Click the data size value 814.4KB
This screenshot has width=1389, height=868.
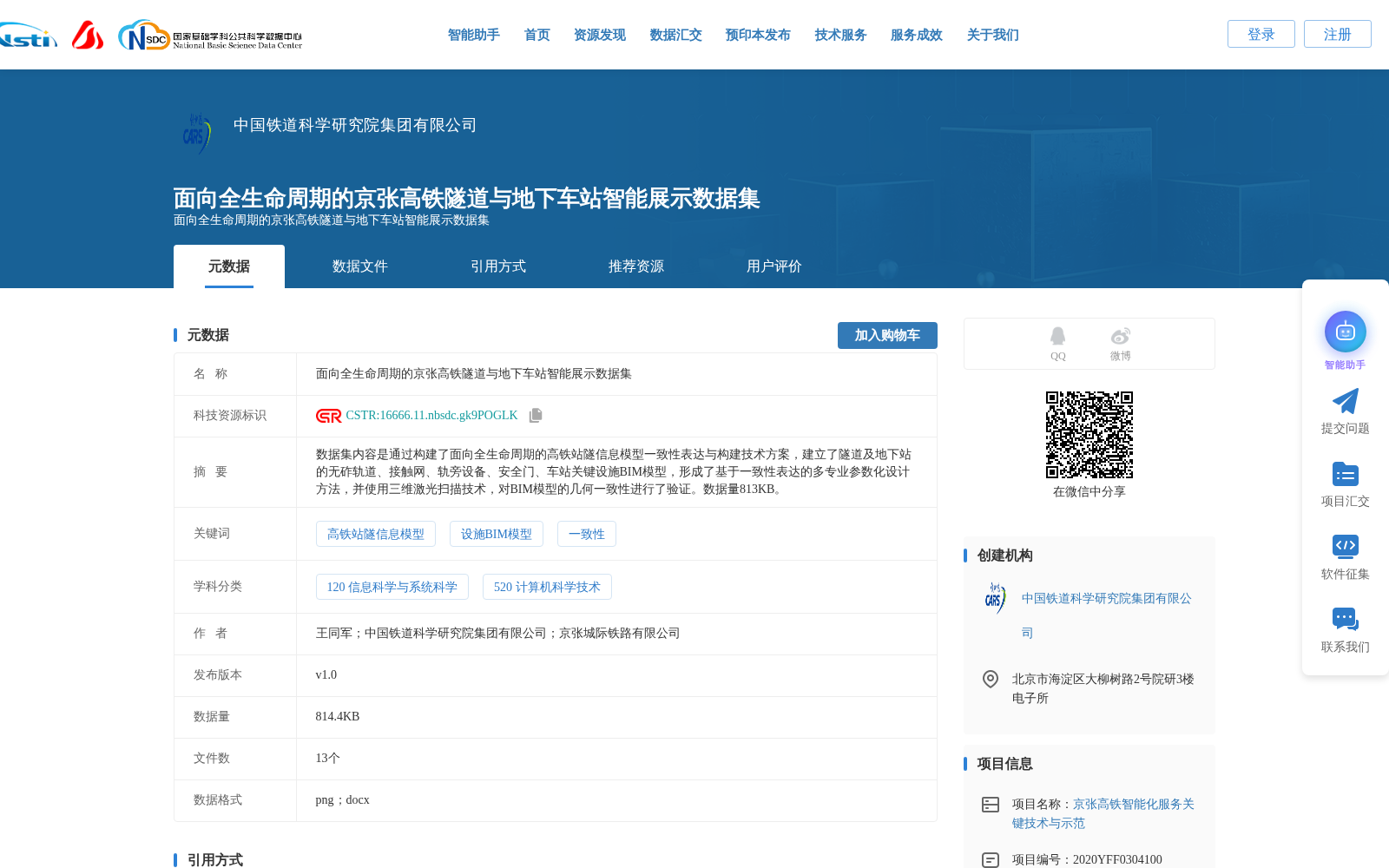(x=337, y=717)
